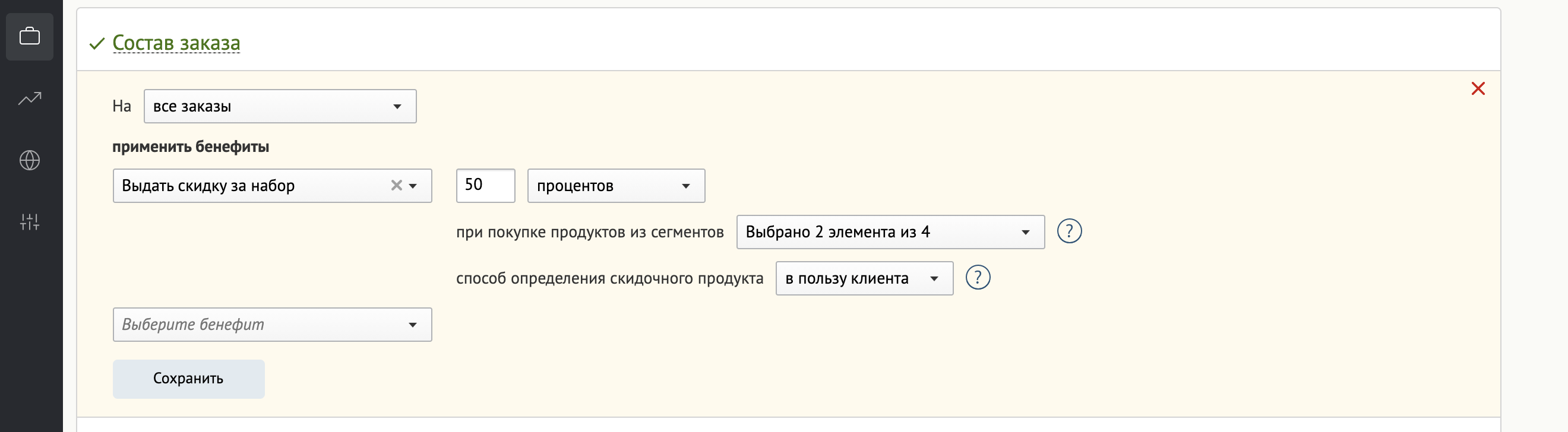The image size is (1568, 432).
Task: Open the trending chart analytics icon
Action: [x=29, y=98]
